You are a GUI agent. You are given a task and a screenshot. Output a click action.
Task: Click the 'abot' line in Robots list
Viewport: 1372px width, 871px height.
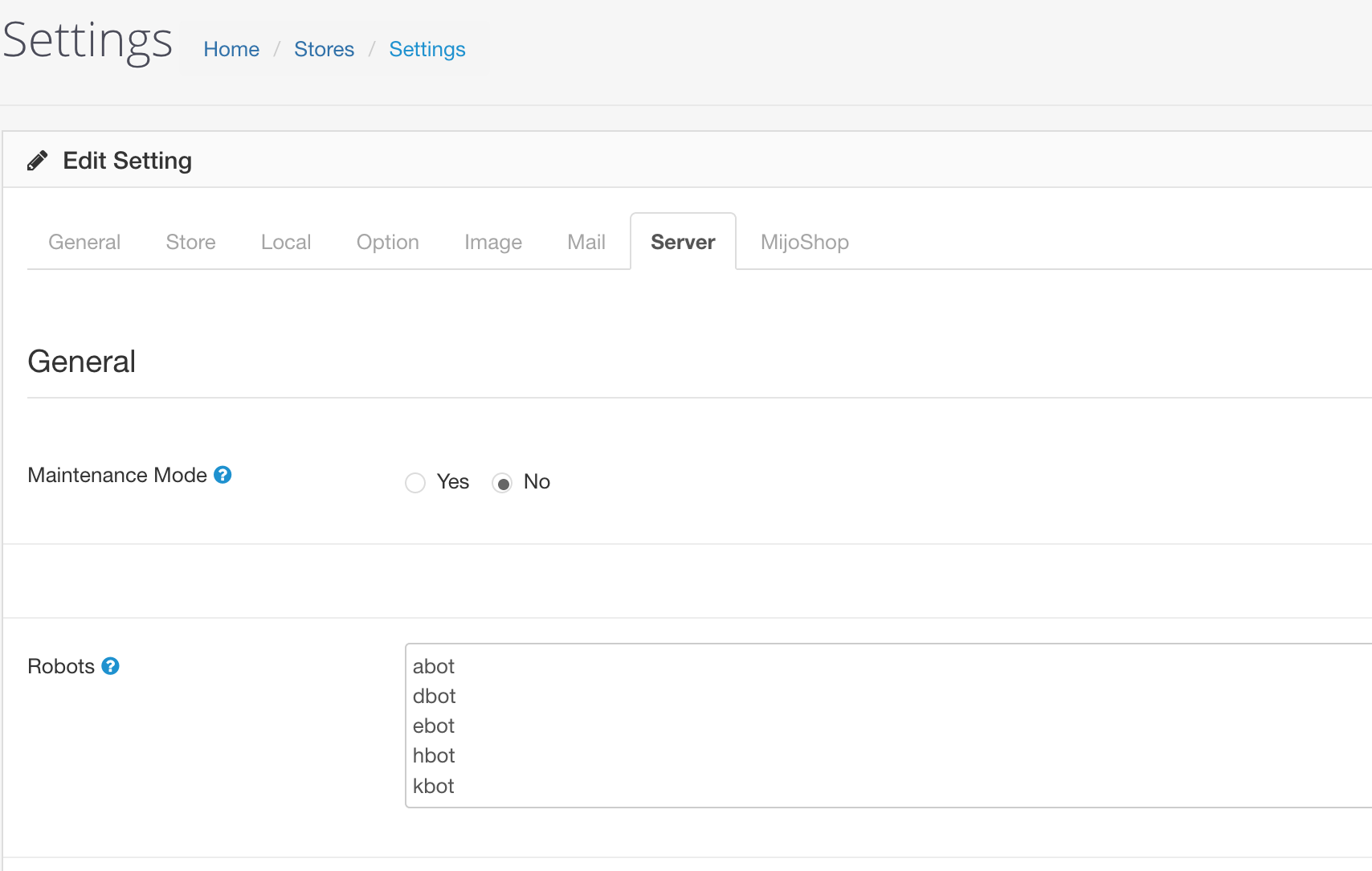point(434,666)
